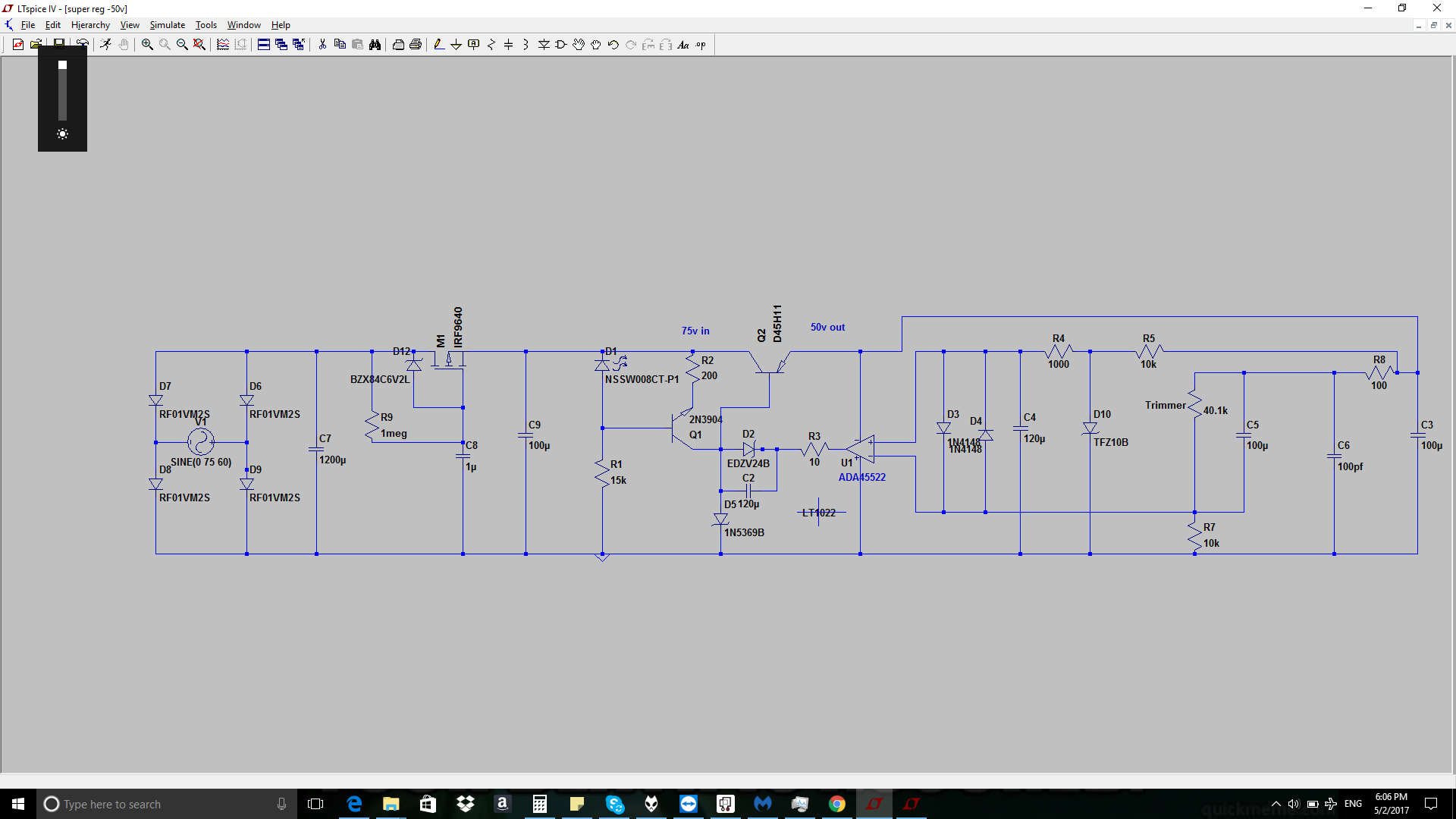Image resolution: width=1456 pixels, height=819 pixels.
Task: Open the View menu
Action: [x=130, y=25]
